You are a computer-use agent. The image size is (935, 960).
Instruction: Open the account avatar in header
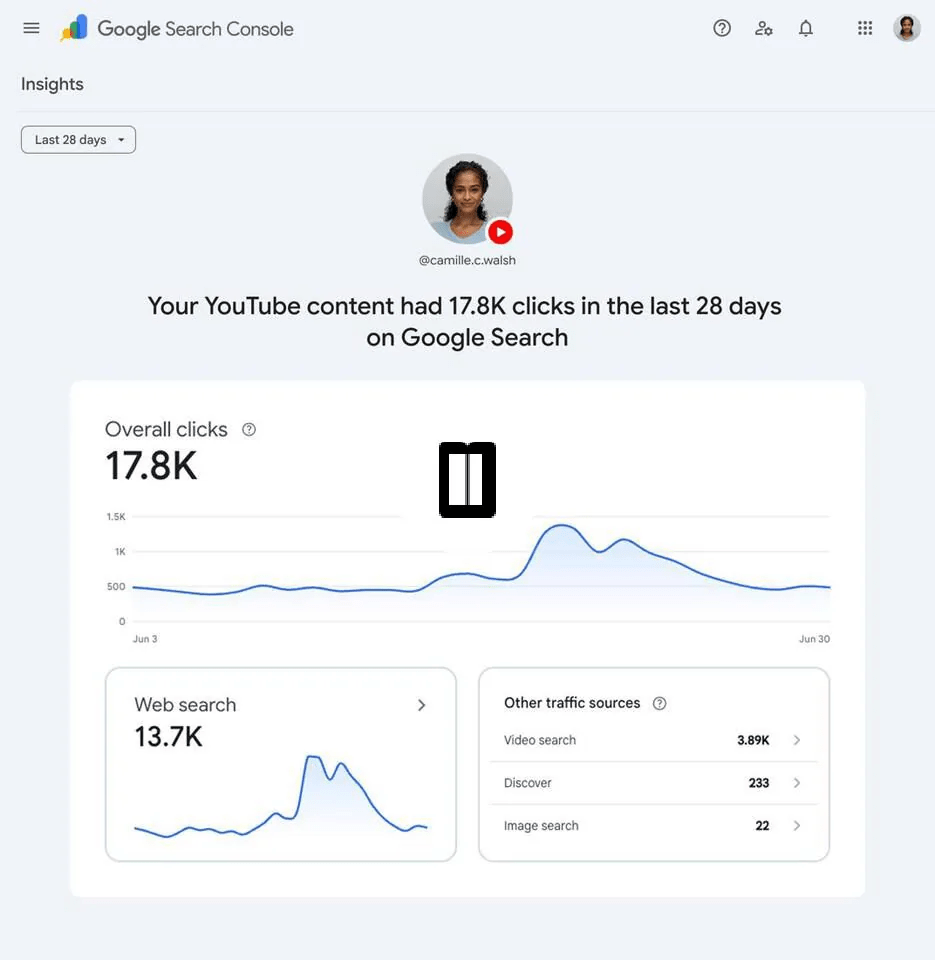(x=907, y=28)
